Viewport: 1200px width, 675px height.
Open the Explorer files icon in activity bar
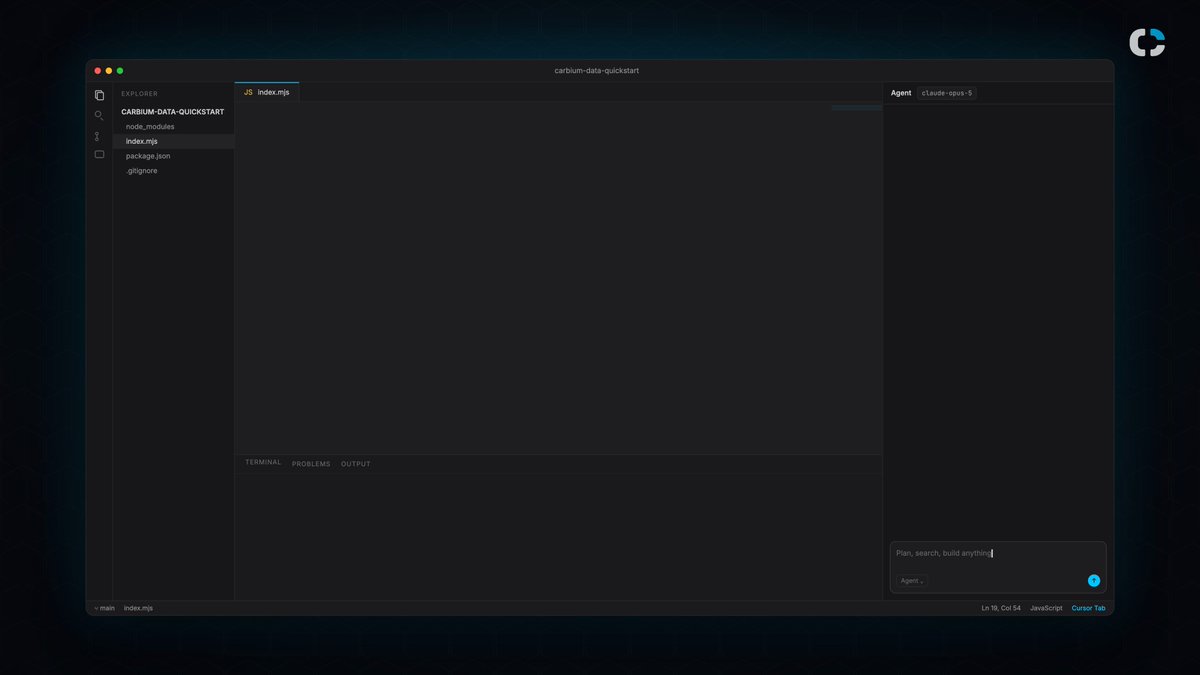coord(99,95)
